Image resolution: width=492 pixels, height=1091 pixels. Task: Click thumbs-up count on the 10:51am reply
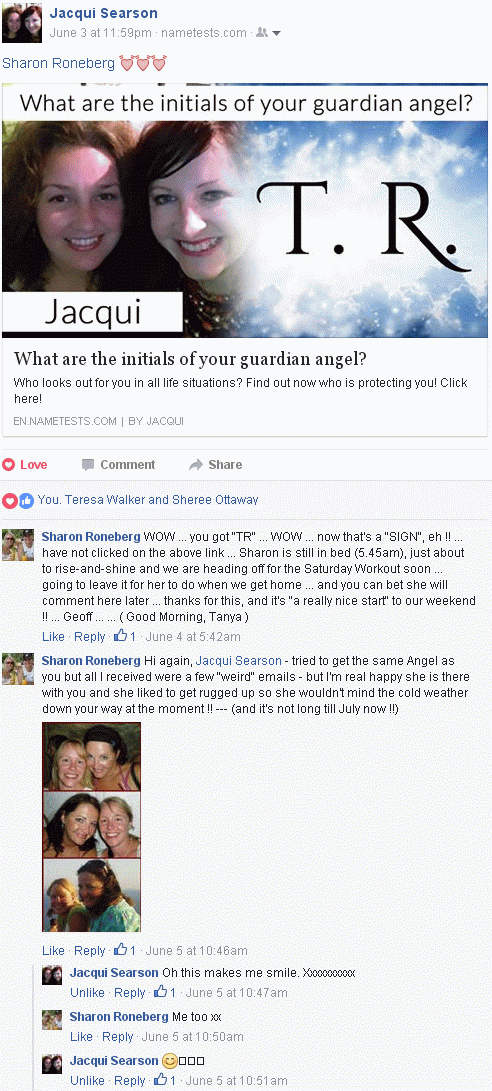point(165,1080)
